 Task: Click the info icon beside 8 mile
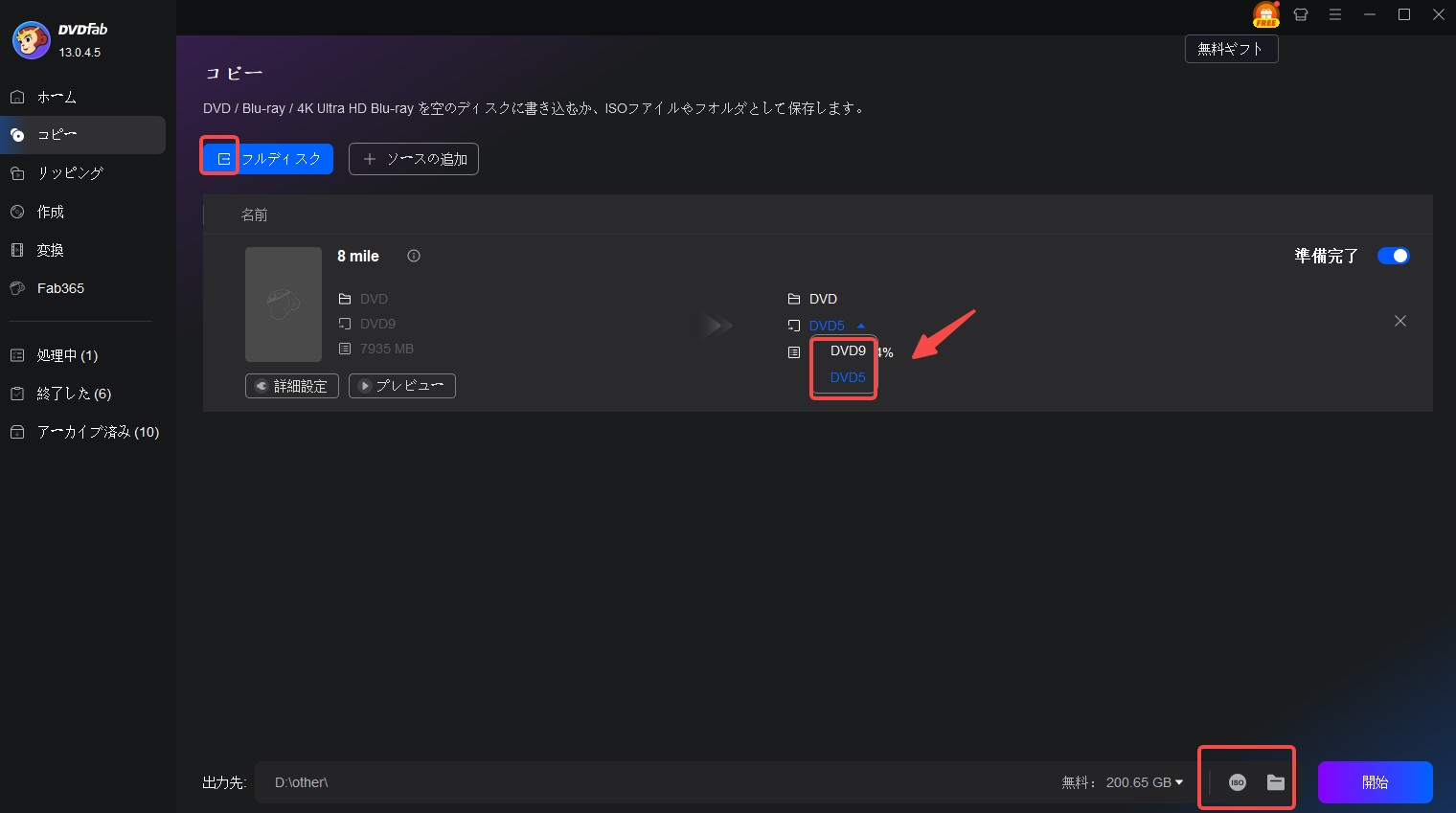[x=414, y=256]
